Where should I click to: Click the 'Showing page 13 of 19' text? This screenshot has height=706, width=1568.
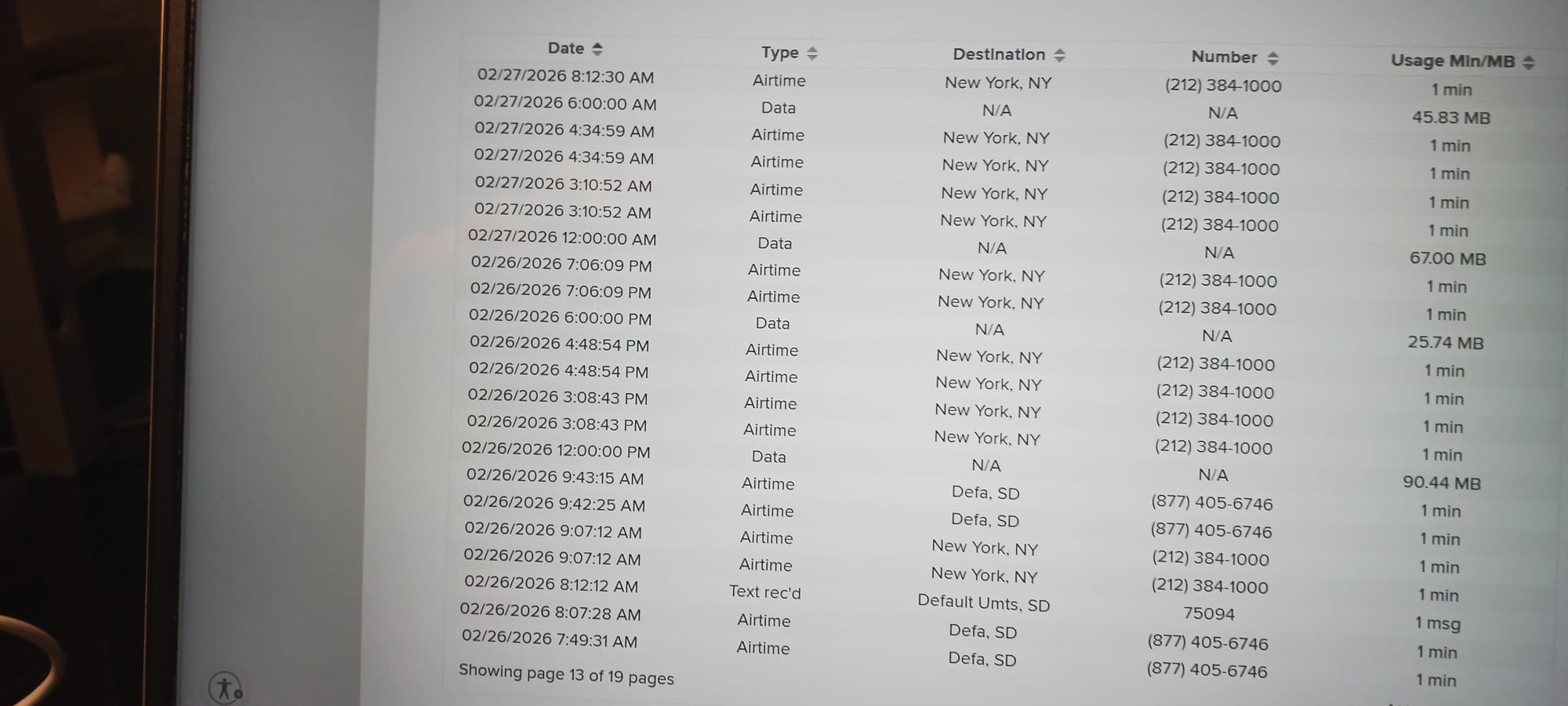[x=565, y=674]
